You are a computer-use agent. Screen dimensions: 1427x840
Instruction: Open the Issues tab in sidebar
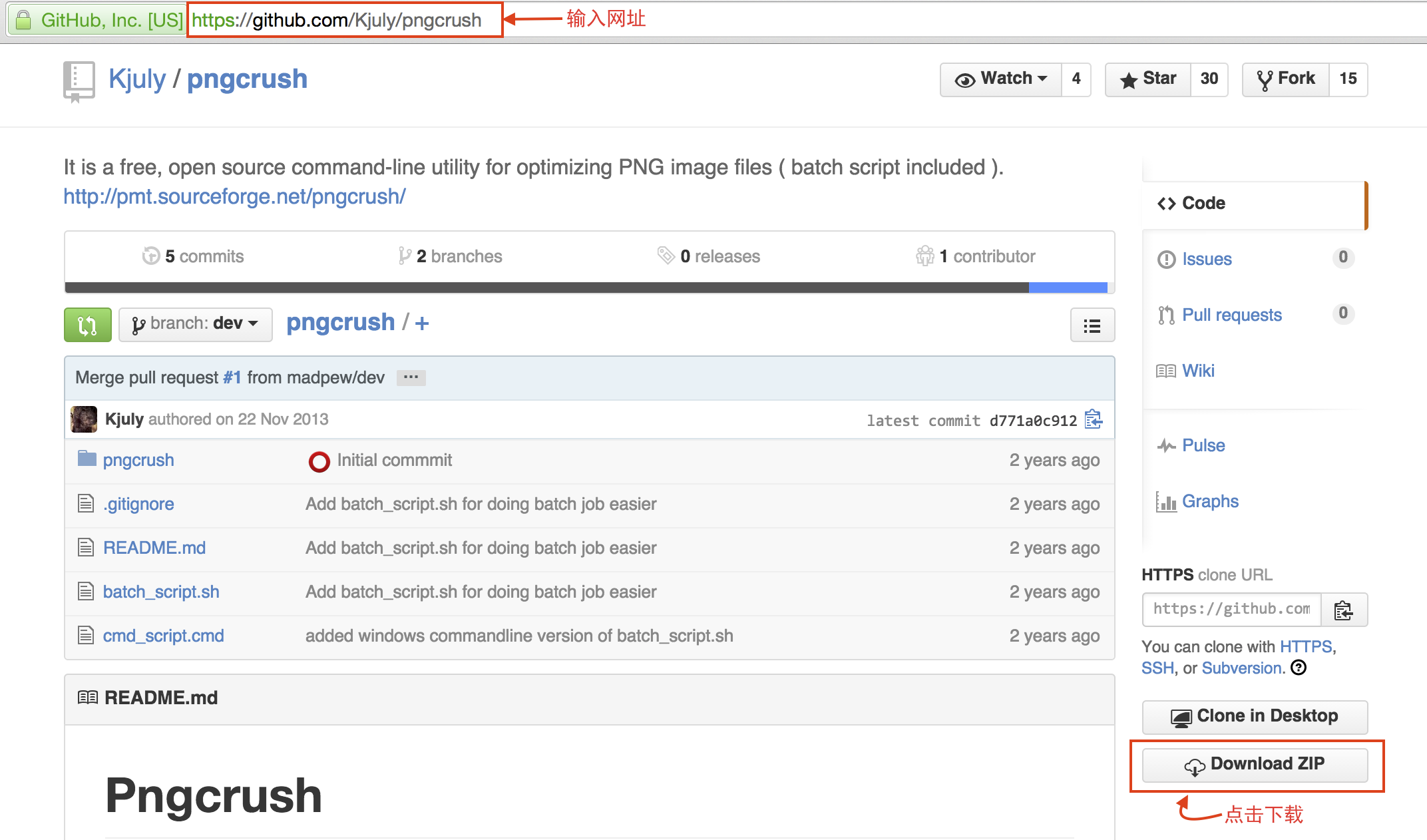coord(1206,259)
